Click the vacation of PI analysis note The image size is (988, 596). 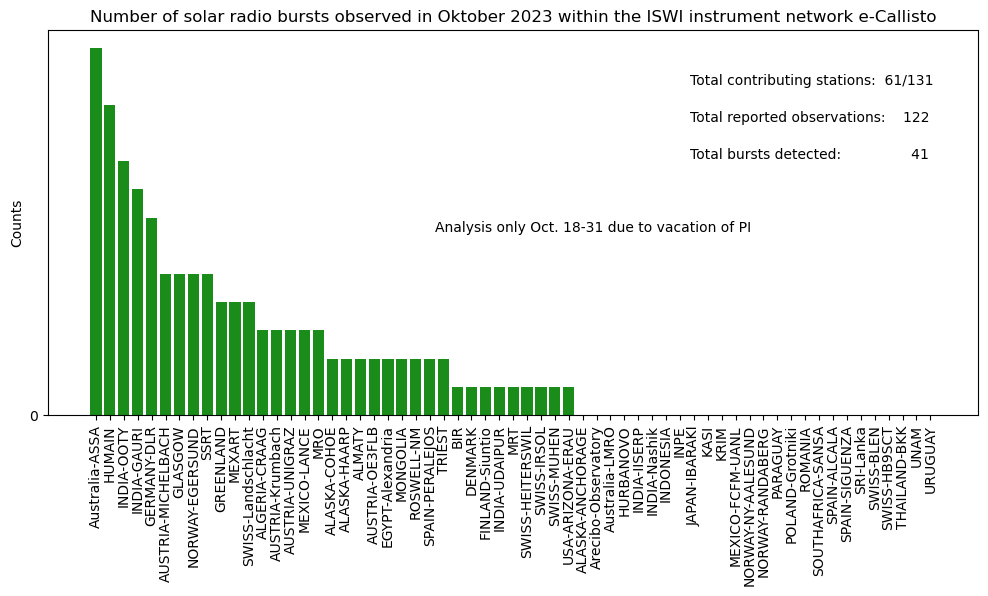(x=592, y=227)
